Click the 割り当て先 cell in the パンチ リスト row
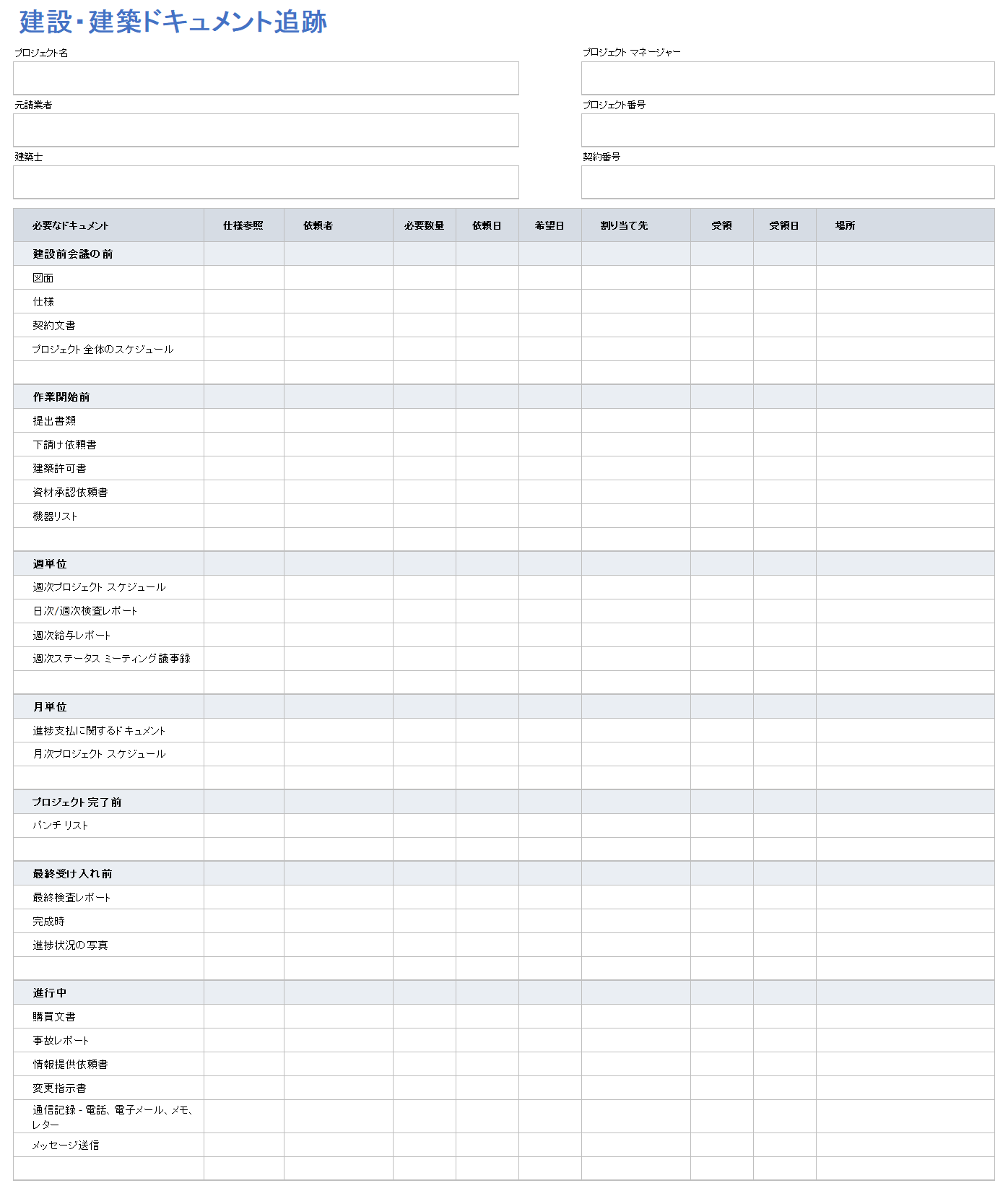The height and width of the screenshot is (1191, 1008). click(636, 826)
